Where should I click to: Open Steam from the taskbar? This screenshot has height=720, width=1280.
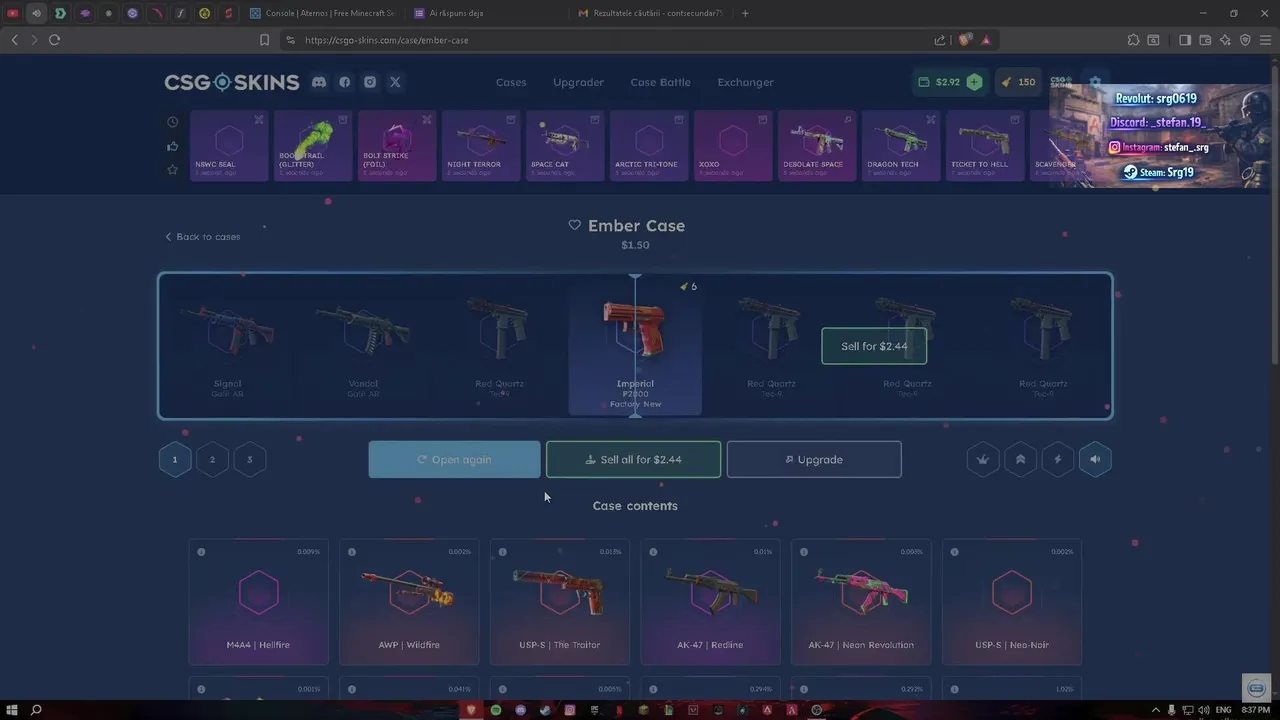545,710
